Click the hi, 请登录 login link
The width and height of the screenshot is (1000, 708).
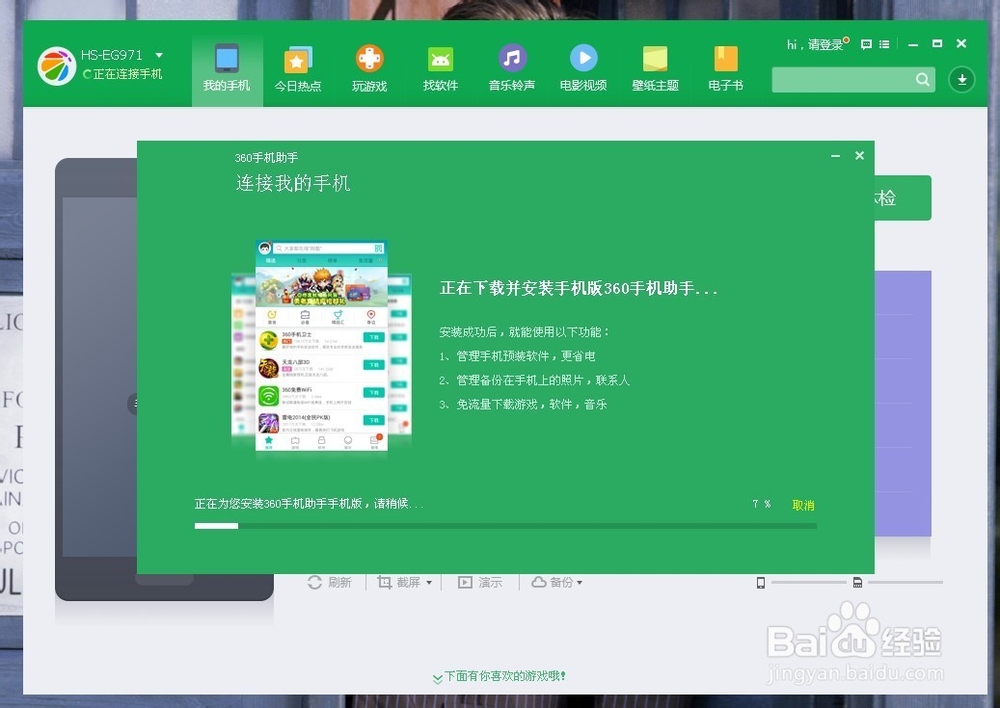(x=815, y=45)
